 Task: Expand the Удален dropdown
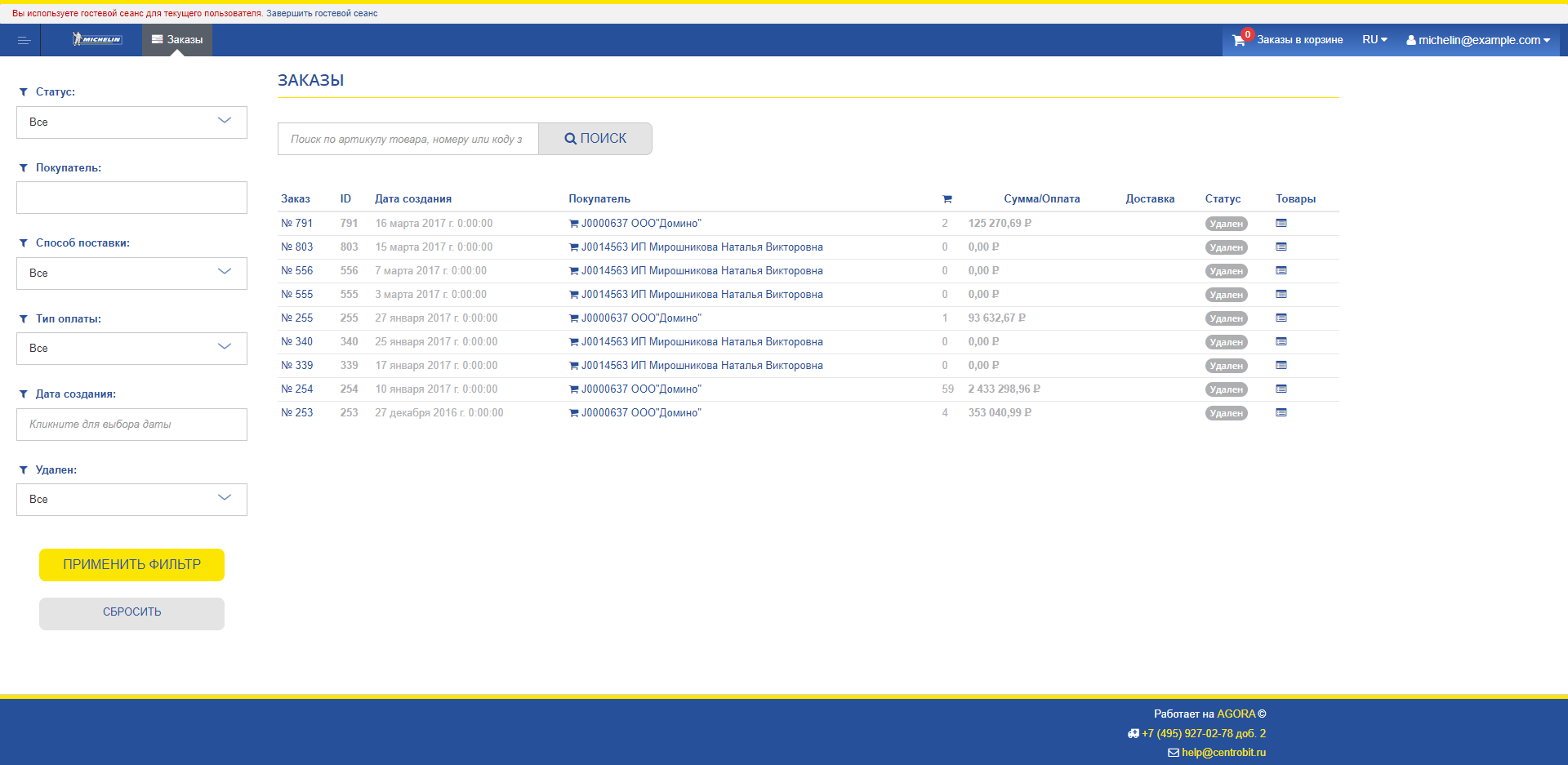click(x=131, y=500)
